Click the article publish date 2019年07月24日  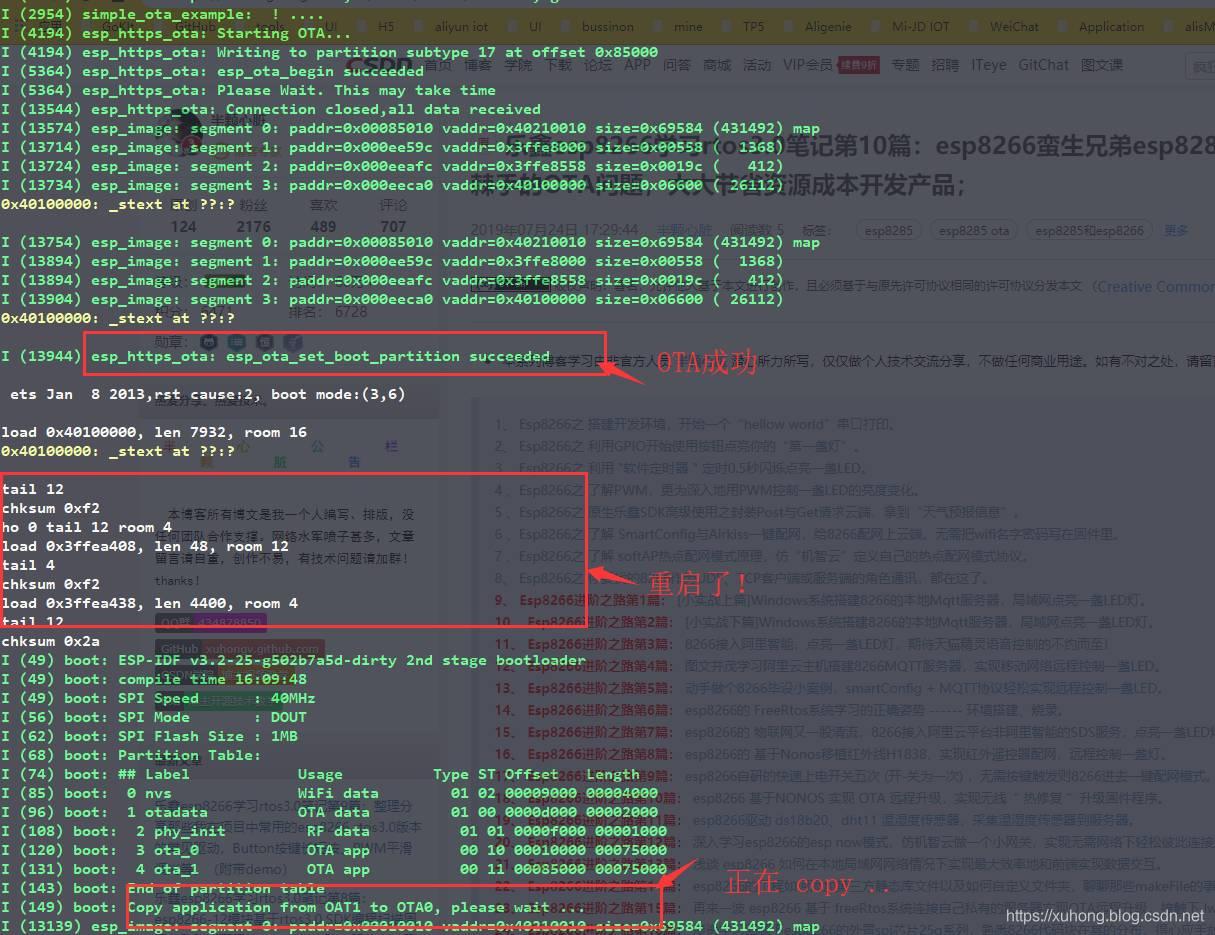point(555,230)
